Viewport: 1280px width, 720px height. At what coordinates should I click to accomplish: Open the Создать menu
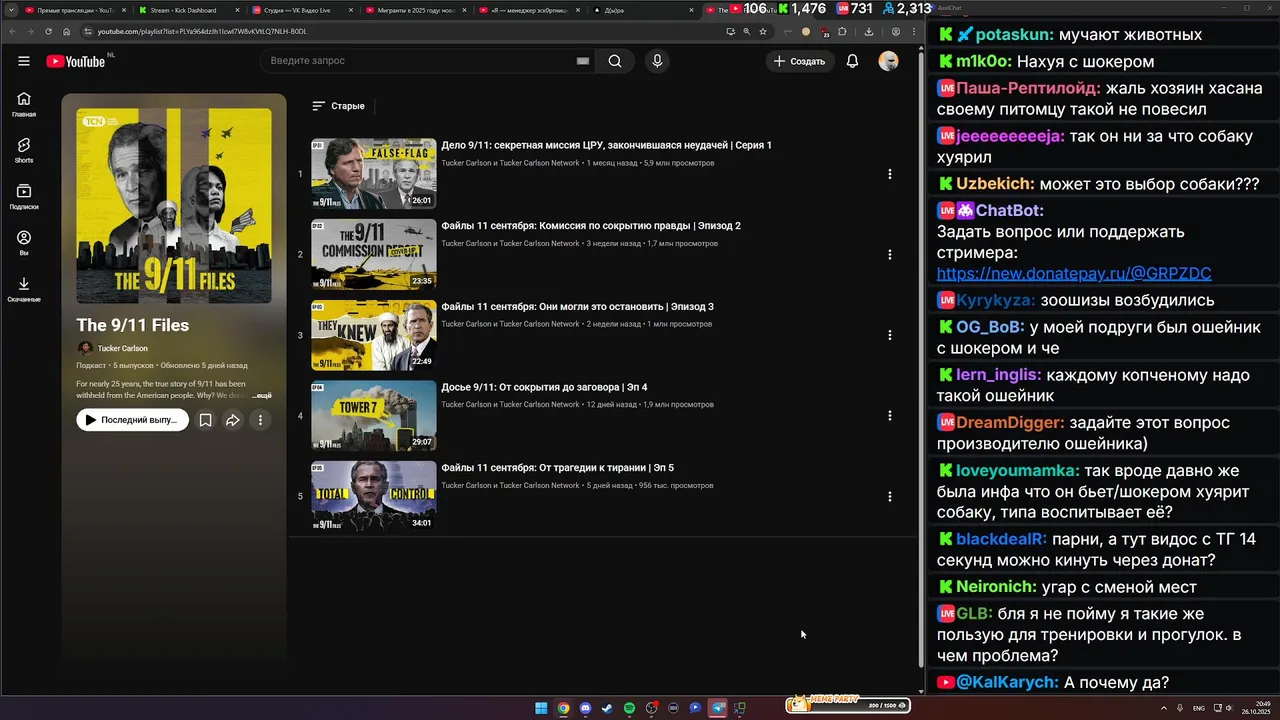tap(799, 61)
